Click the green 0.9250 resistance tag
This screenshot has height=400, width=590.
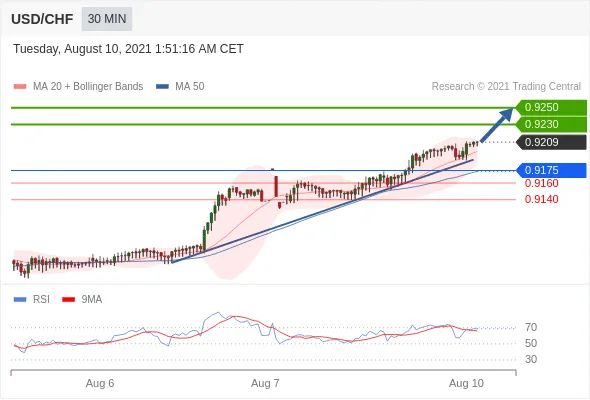(551, 107)
